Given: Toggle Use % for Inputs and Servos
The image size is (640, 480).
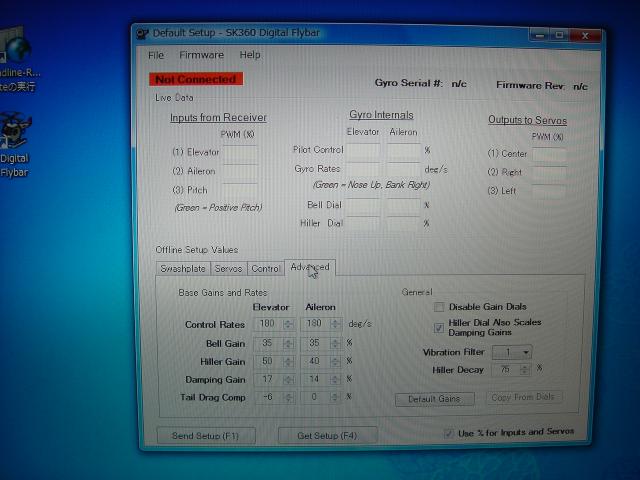Looking at the screenshot, I should 448,433.
